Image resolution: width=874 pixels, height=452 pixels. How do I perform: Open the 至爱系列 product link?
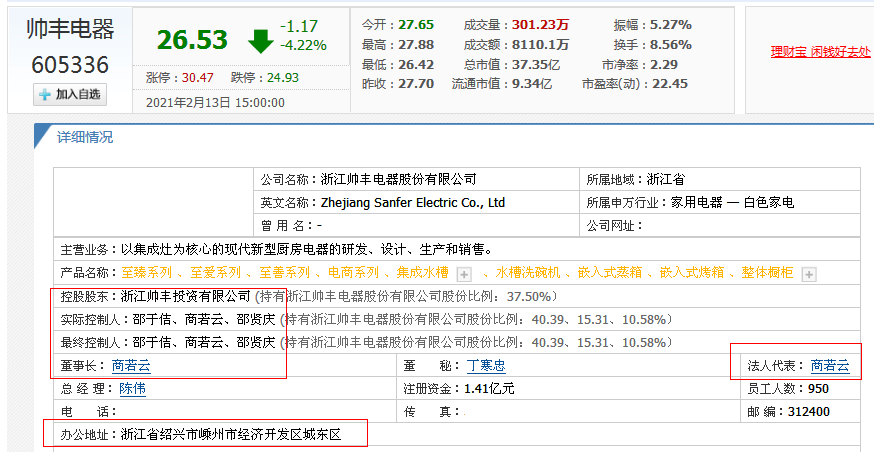point(215,273)
